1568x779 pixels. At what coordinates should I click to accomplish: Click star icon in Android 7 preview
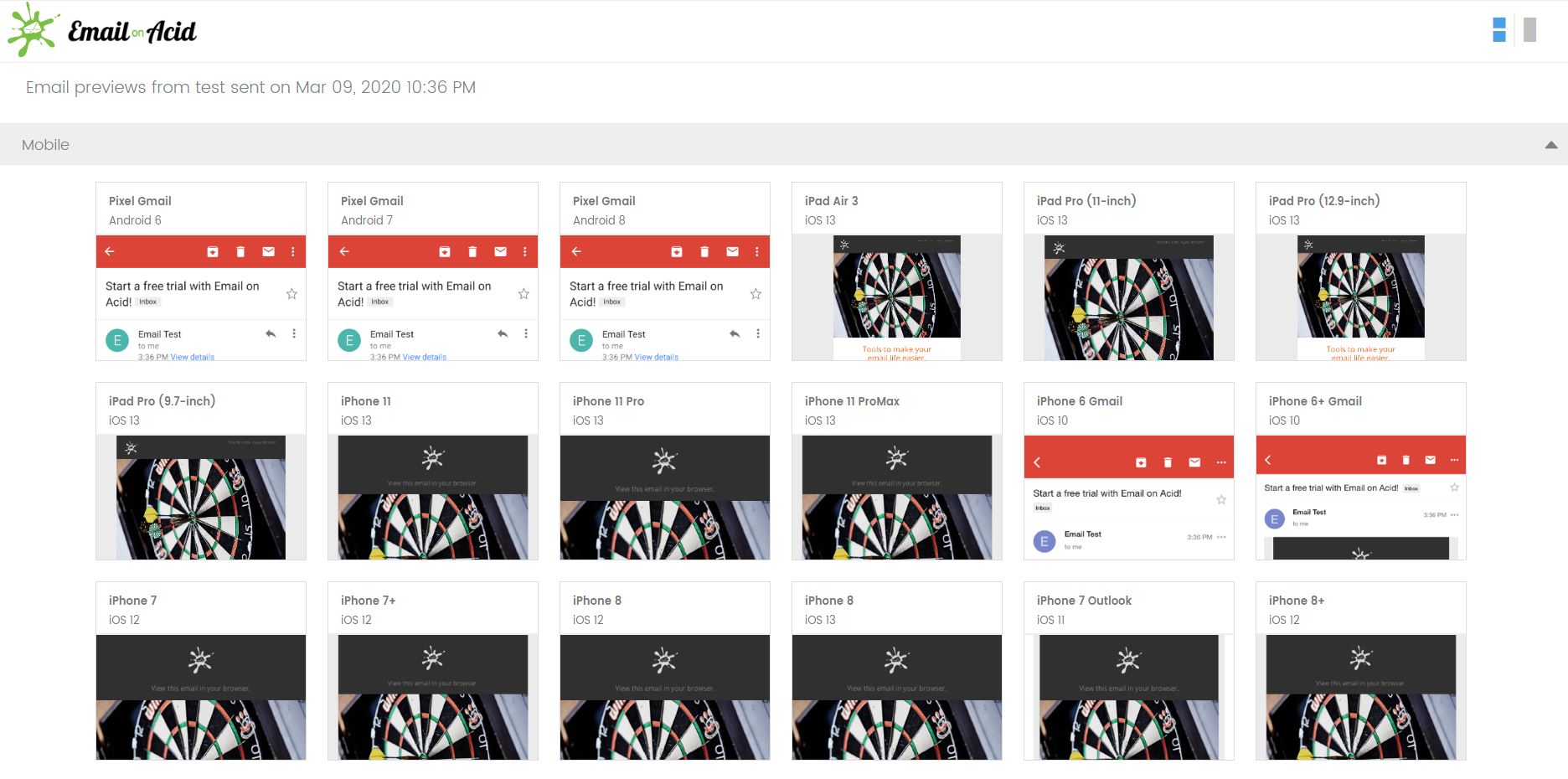click(524, 294)
